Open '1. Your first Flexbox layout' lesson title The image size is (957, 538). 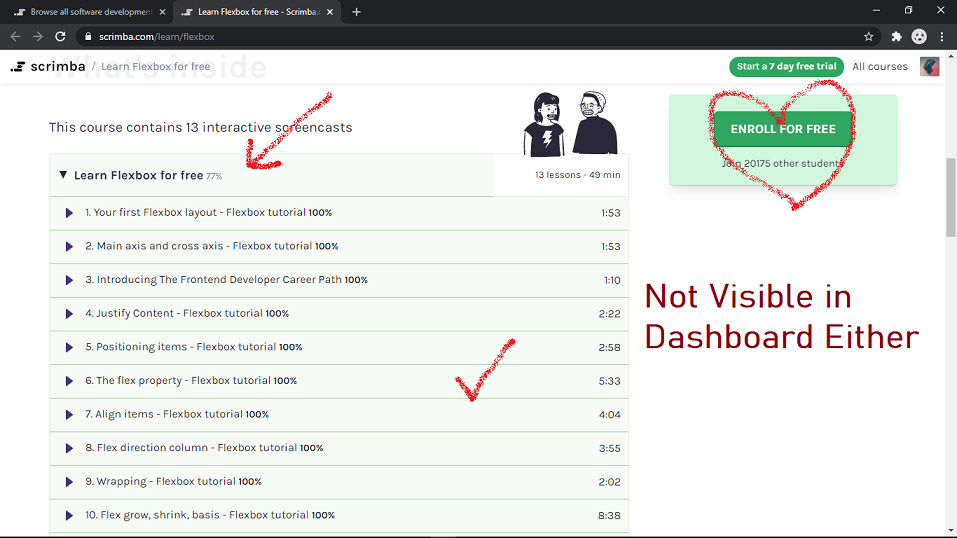[x=195, y=212]
